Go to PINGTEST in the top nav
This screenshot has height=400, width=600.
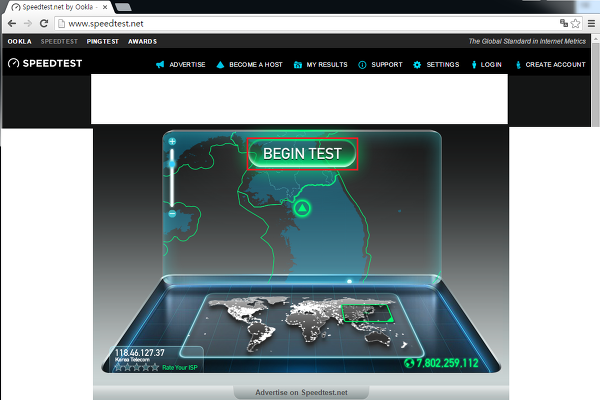[103, 41]
